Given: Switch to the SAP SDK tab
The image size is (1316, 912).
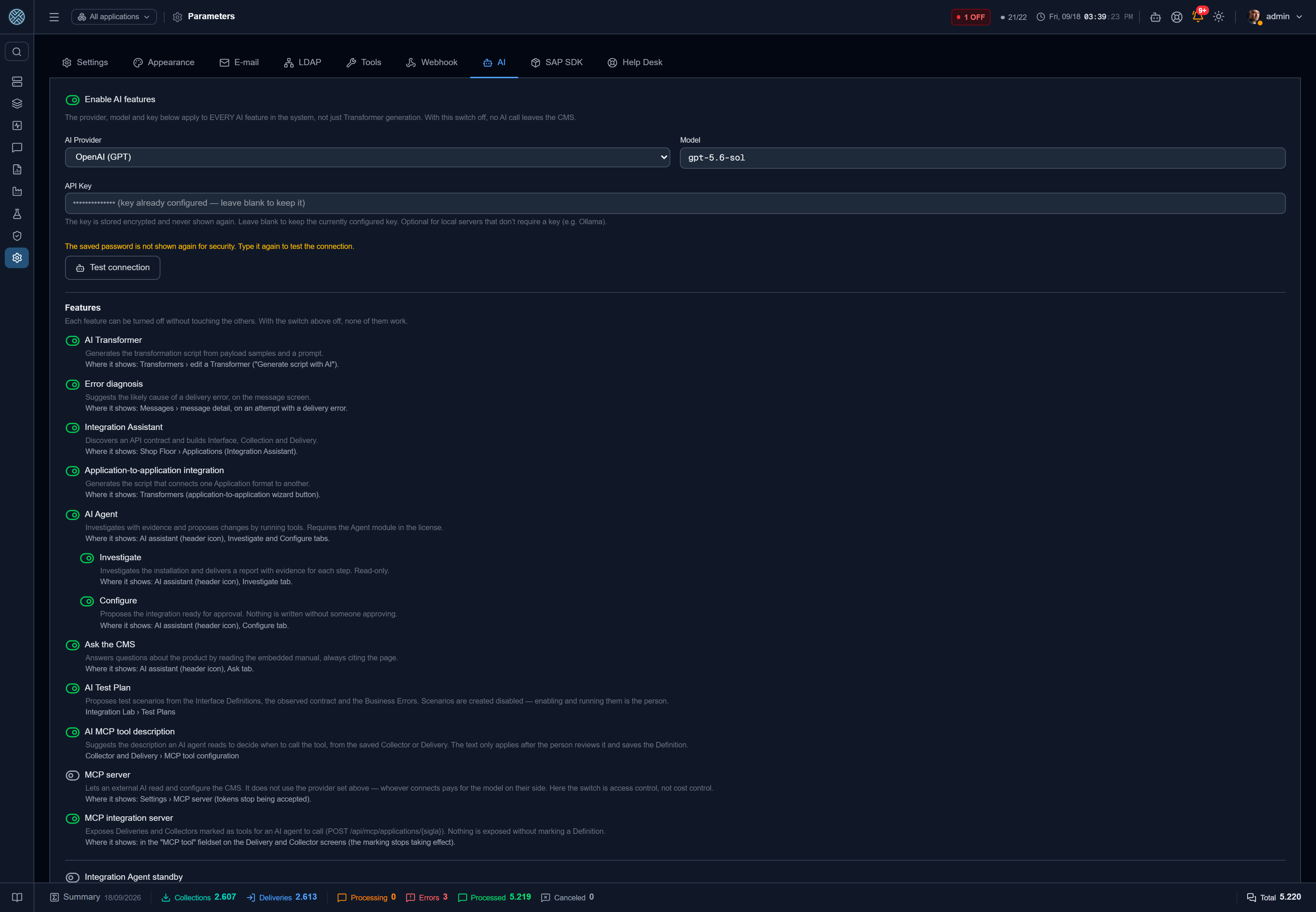Looking at the screenshot, I should (x=557, y=62).
